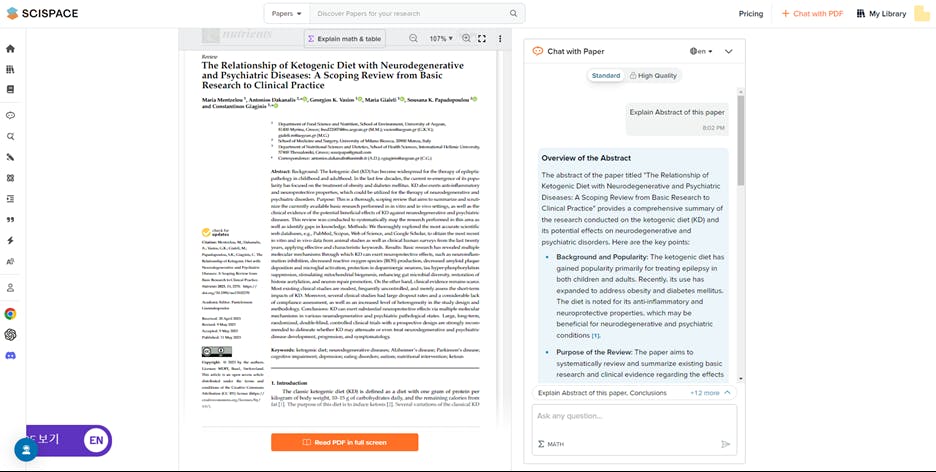This screenshot has height=472, width=936.
Task: Go to Home in the sidebar
Action: (x=10, y=49)
